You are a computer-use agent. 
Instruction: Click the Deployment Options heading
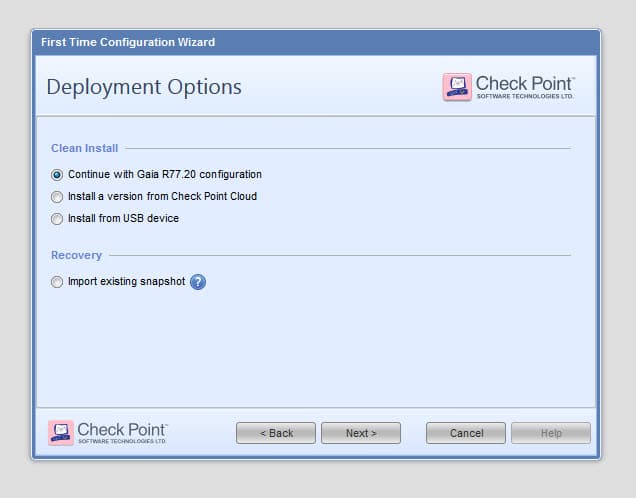144,87
